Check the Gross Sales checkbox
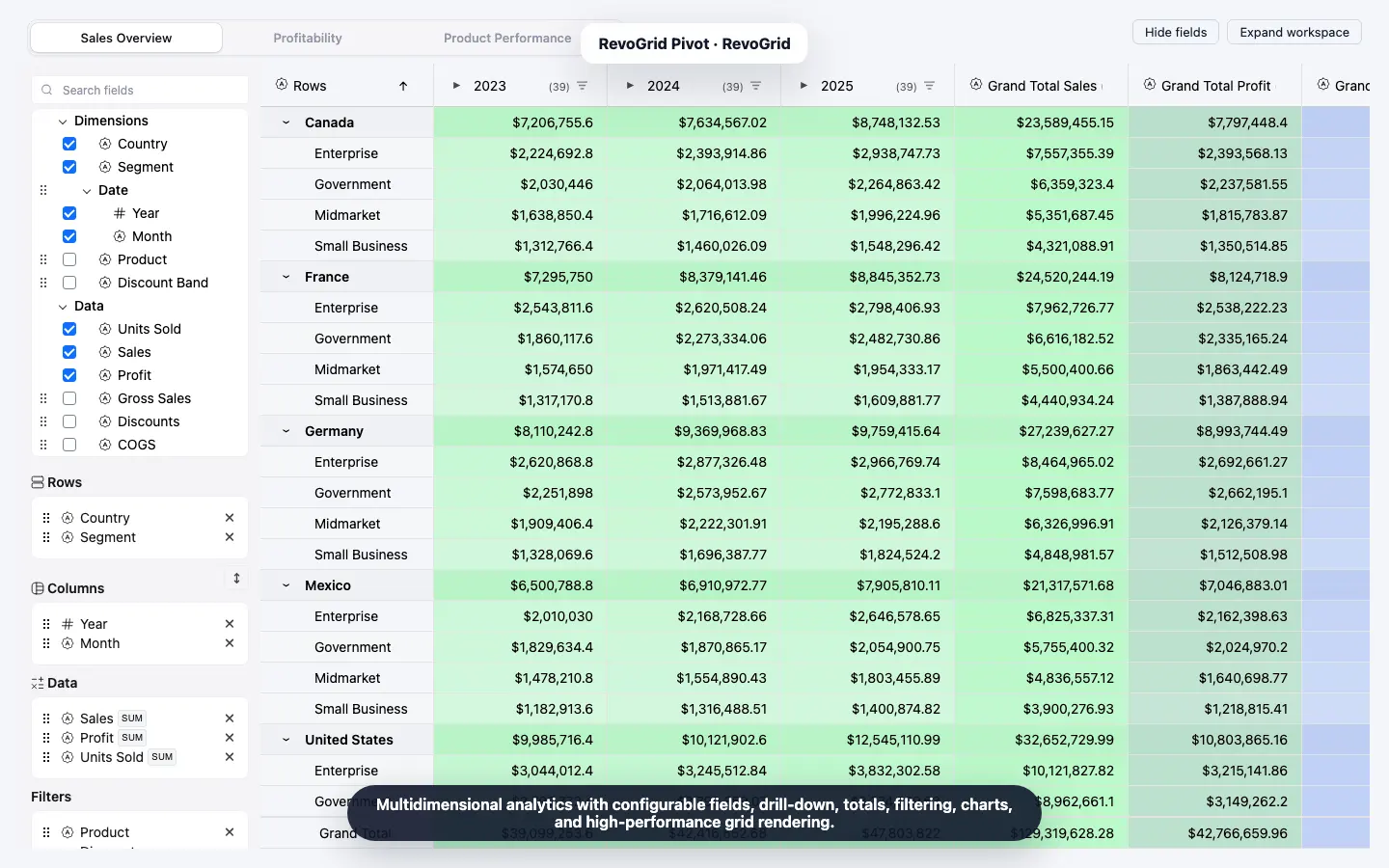 coord(69,398)
